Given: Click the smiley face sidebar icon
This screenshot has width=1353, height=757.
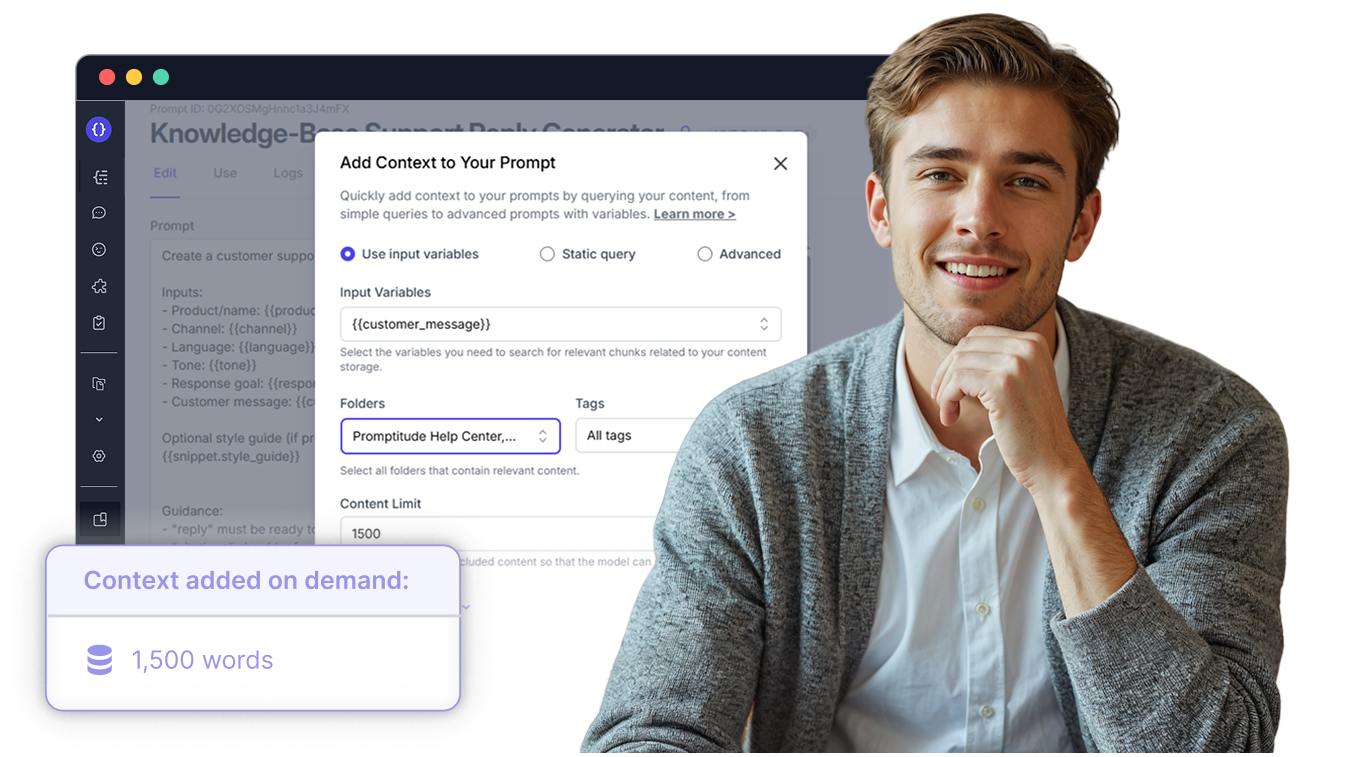Looking at the screenshot, I should pos(99,250).
